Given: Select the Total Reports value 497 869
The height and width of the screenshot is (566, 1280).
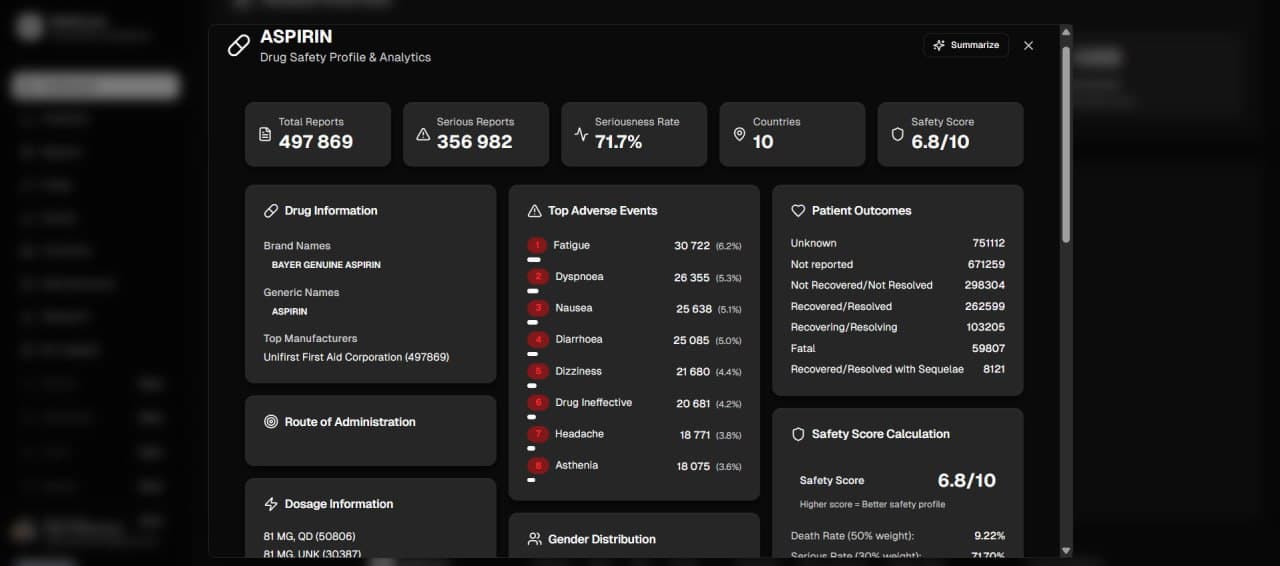Looking at the screenshot, I should pyautogui.click(x=316, y=142).
